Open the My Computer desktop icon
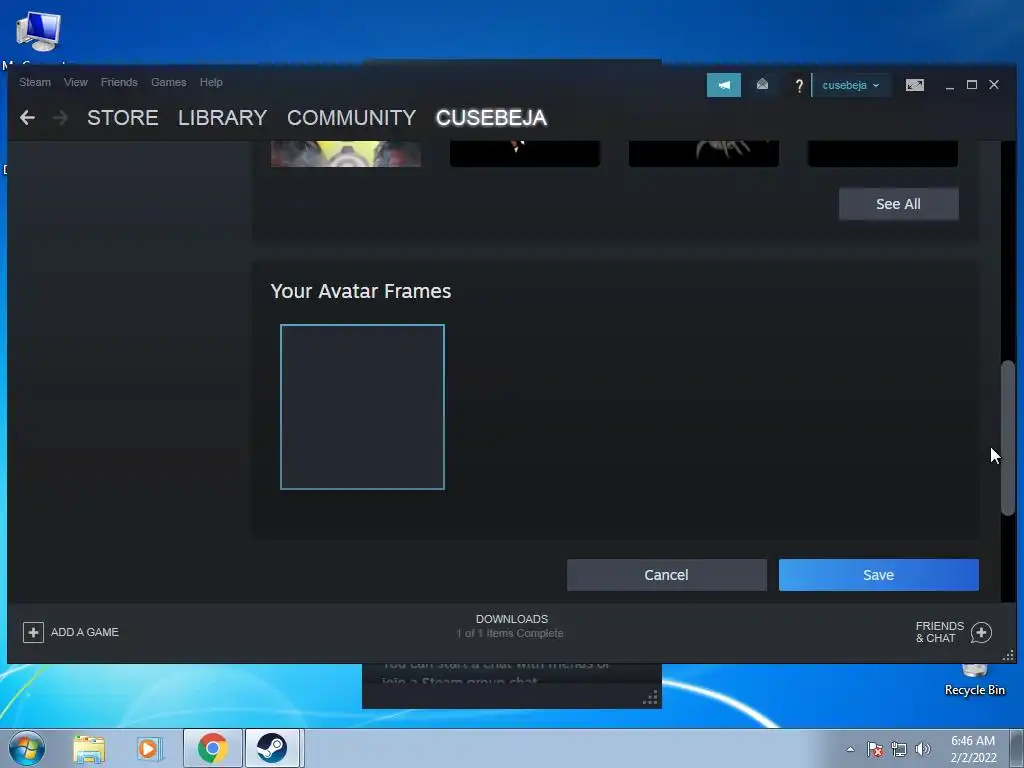Screen dimensions: 1024x768 point(38,31)
